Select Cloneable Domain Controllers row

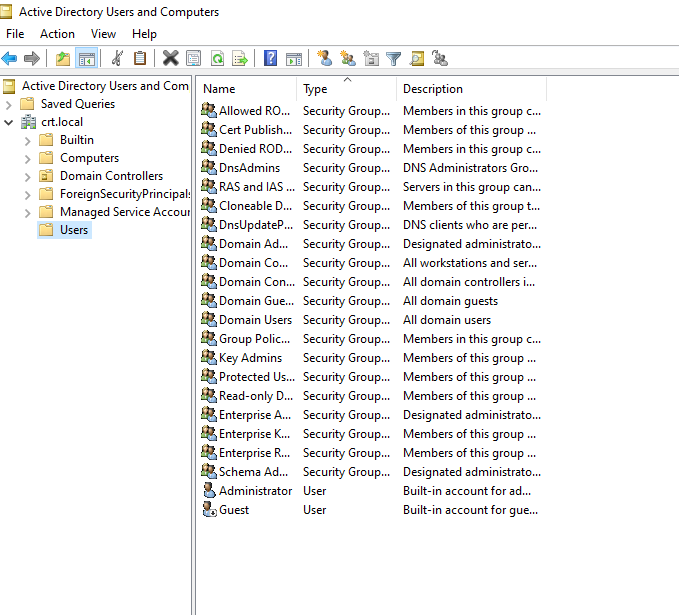click(x=372, y=205)
